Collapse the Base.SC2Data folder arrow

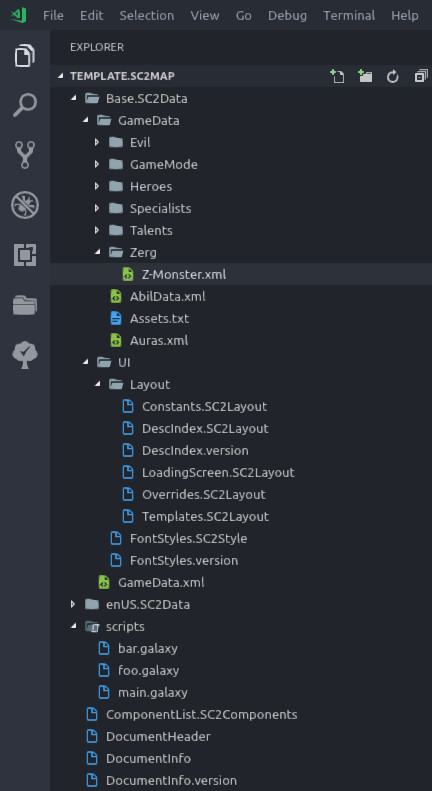[74, 98]
